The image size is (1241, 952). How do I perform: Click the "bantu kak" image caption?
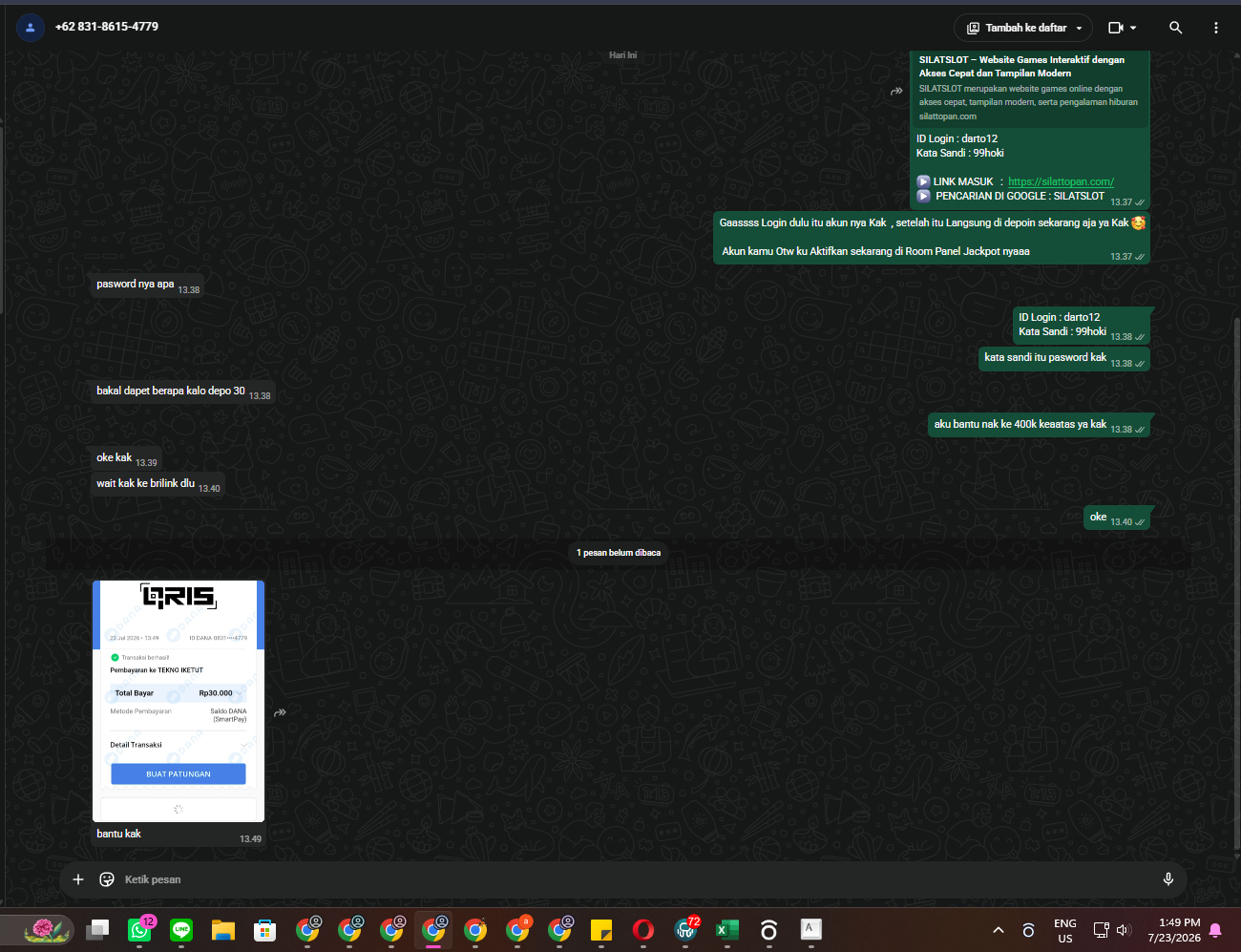tap(118, 834)
